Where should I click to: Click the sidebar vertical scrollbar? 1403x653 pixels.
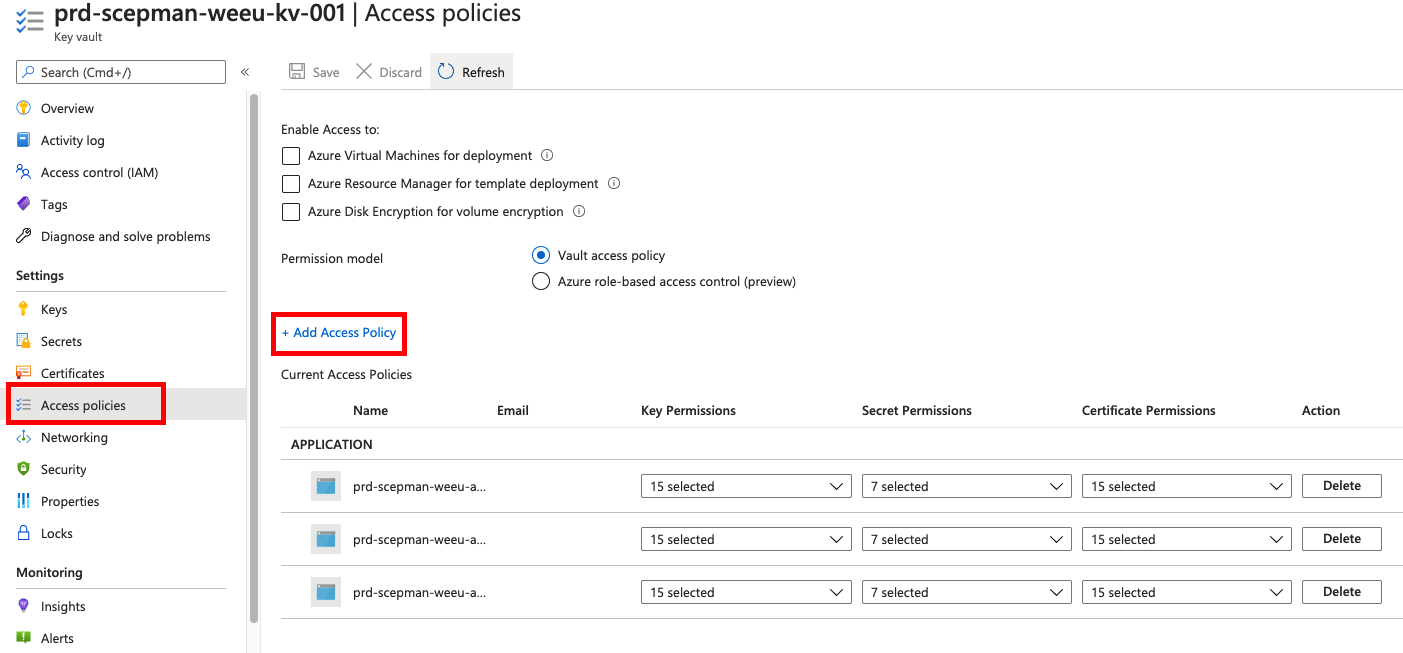(254, 358)
